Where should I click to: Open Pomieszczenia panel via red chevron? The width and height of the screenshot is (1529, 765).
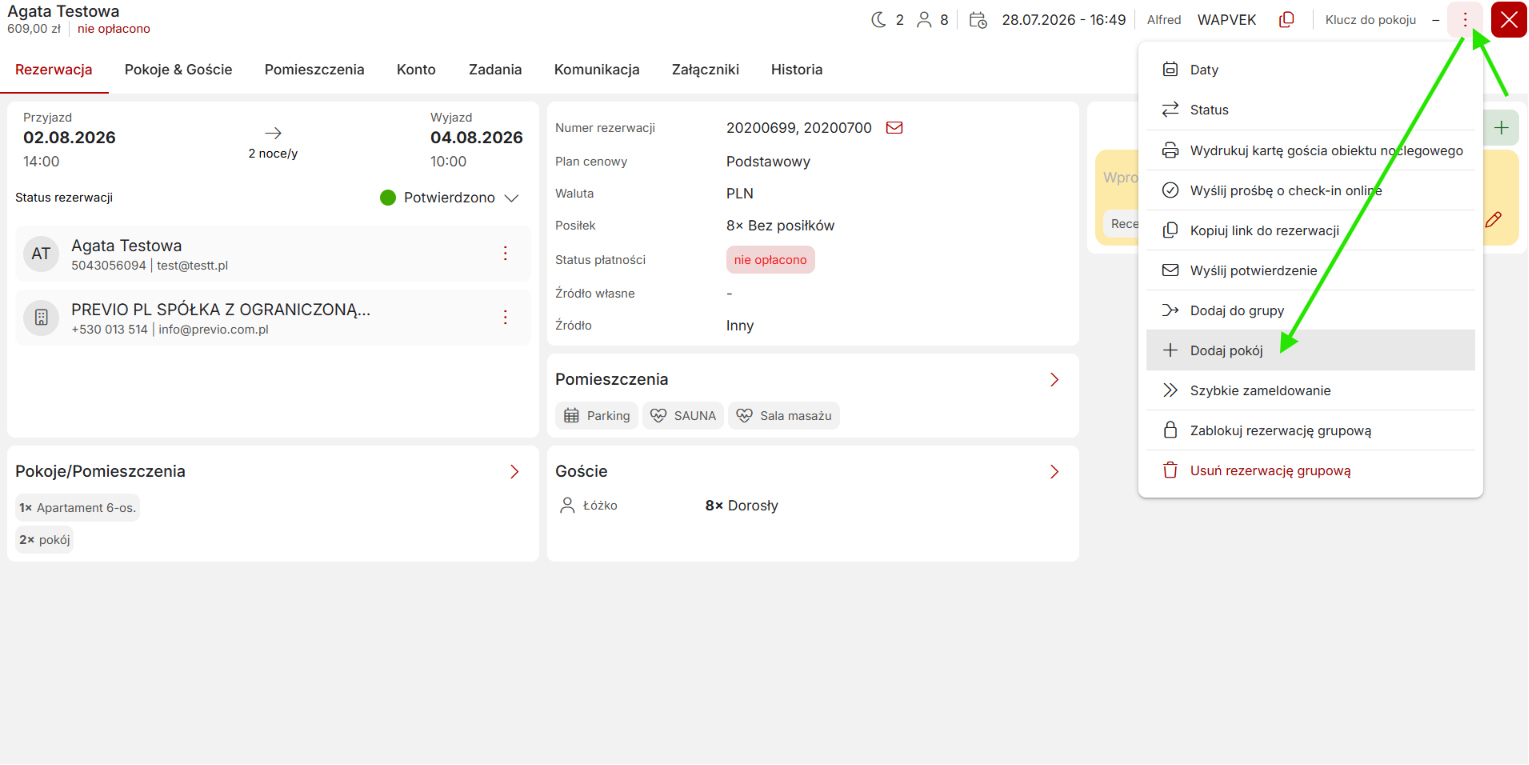[x=1054, y=380]
